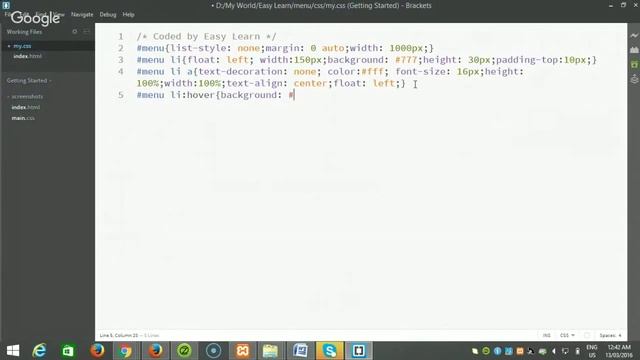Click Line 5, Column cursor position info
The image size is (640, 360).
tap(119, 336)
